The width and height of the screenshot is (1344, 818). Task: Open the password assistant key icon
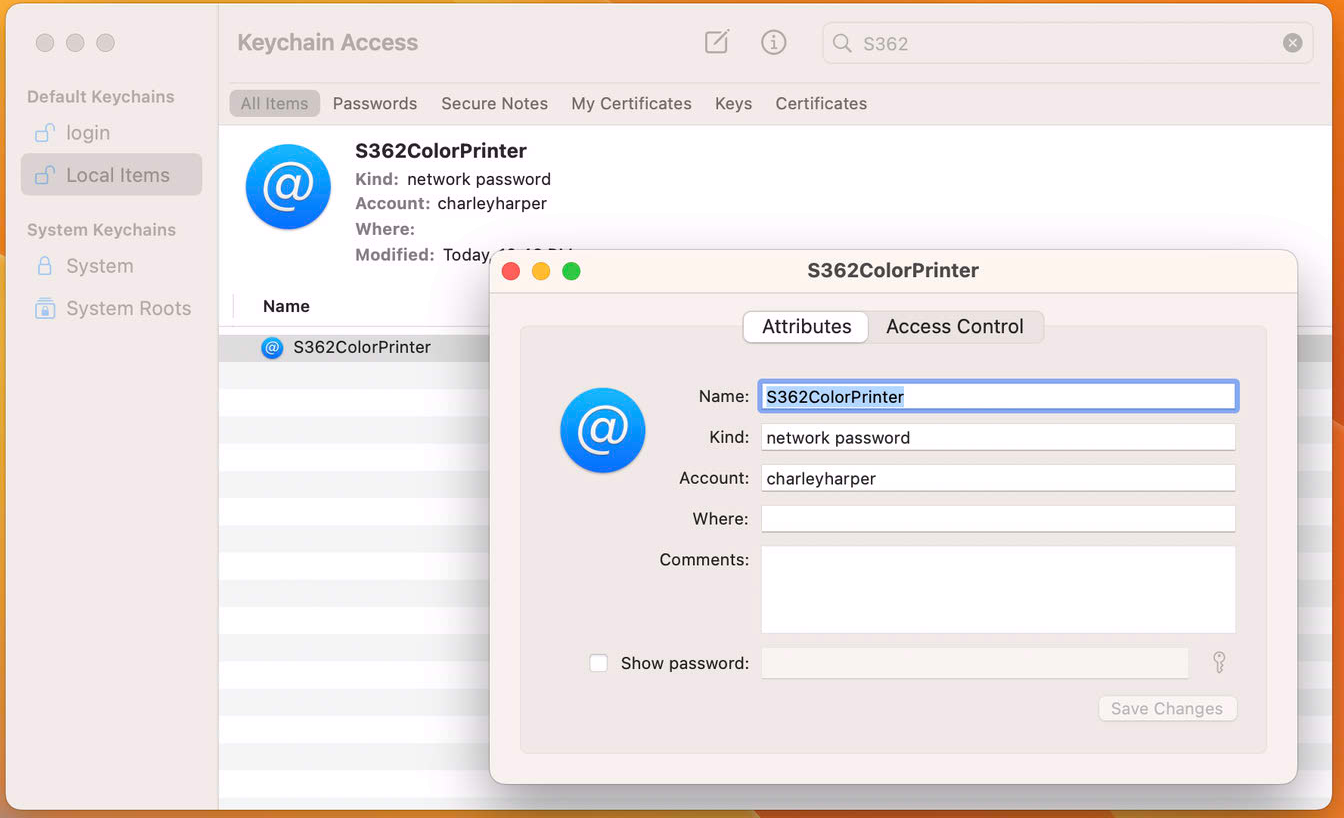[x=1219, y=662]
